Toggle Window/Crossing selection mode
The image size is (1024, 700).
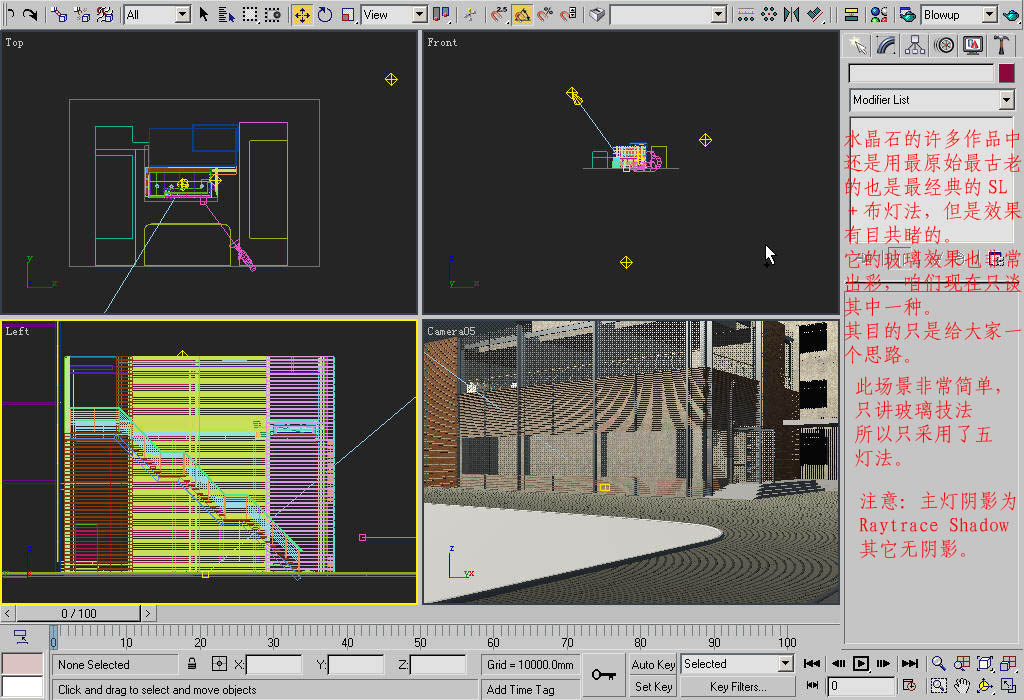tap(272, 14)
